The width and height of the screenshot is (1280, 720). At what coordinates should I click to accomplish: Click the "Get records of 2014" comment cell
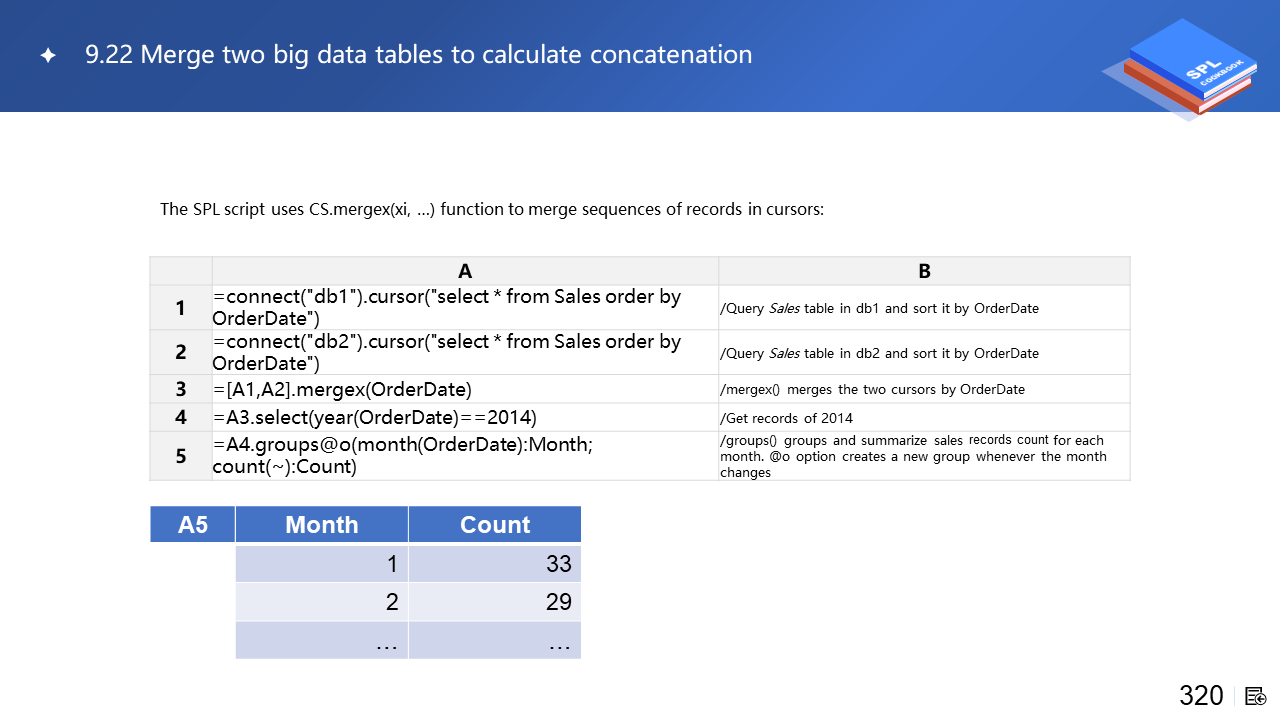(x=924, y=418)
